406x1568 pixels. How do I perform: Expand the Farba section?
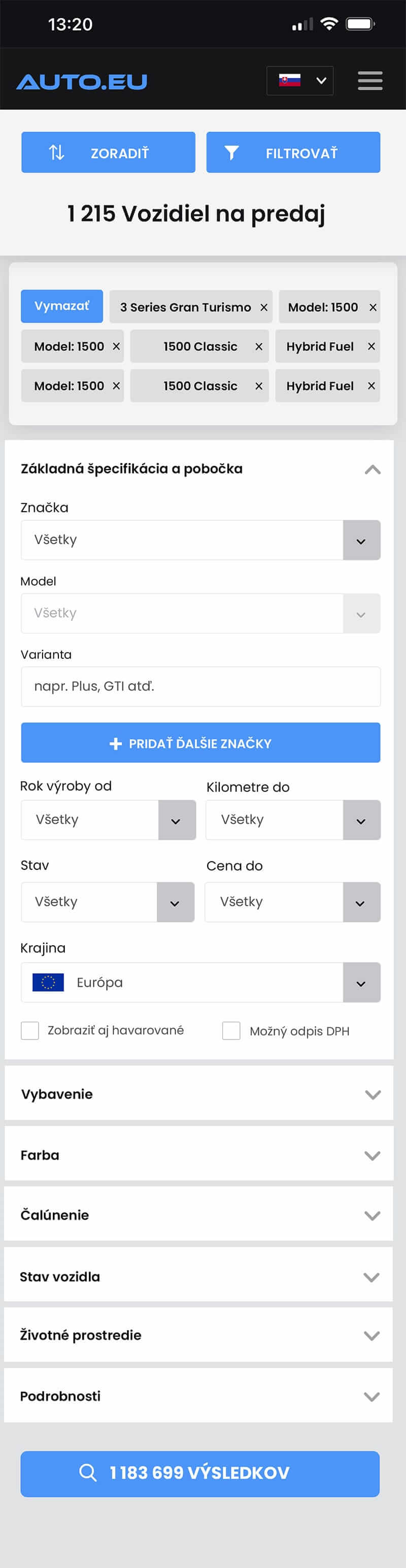199,1155
